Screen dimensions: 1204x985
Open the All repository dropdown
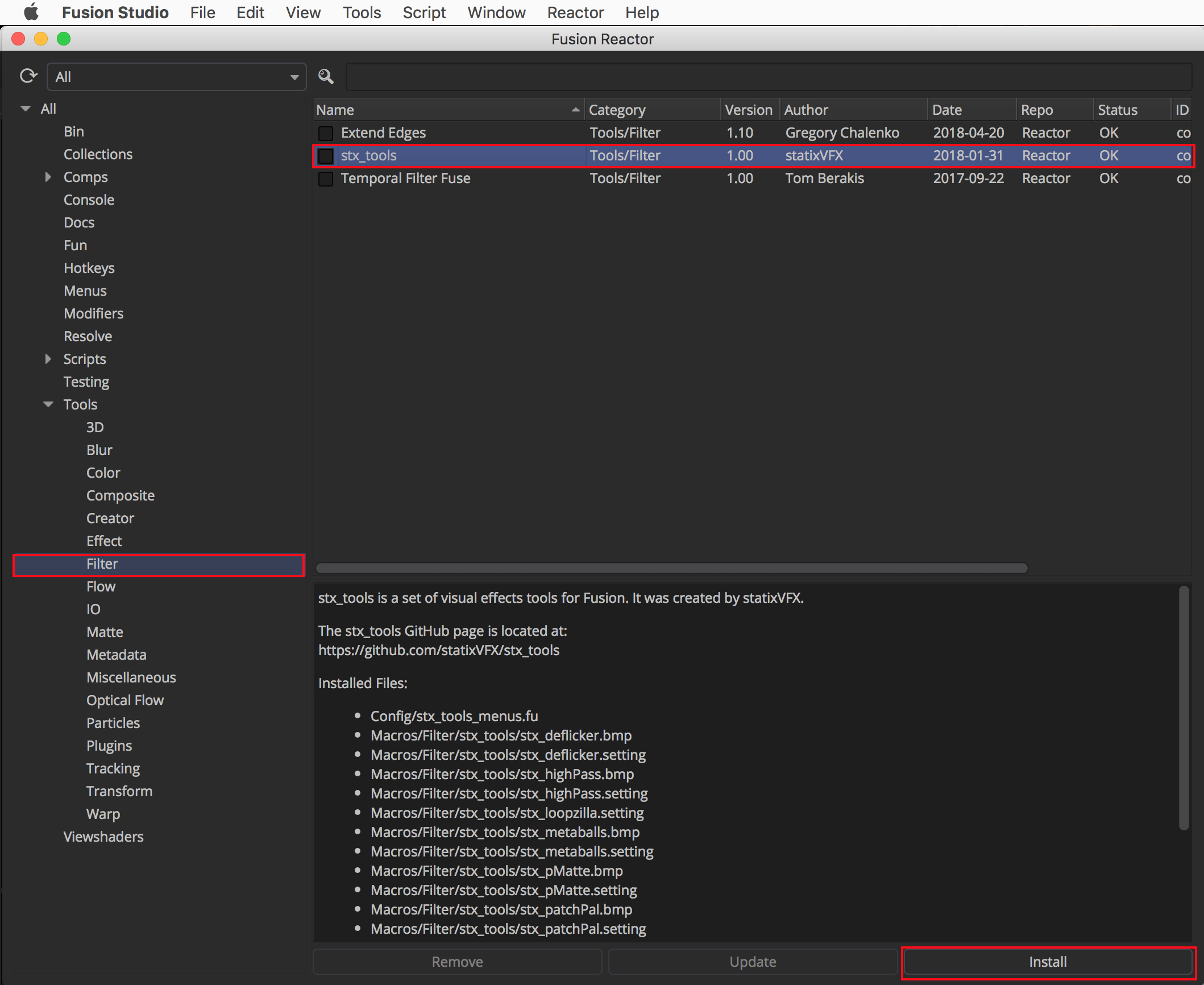[177, 77]
